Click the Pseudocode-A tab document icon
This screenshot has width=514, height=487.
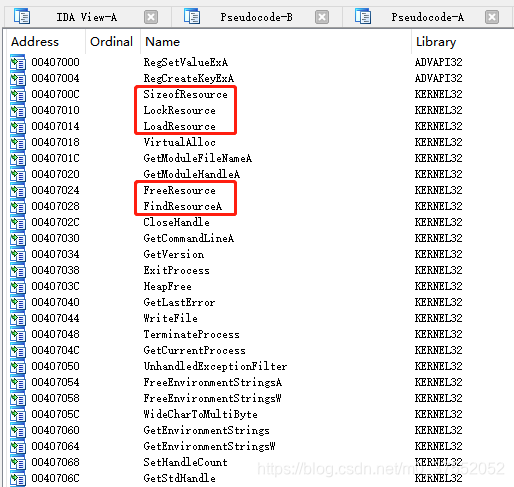[x=363, y=16]
